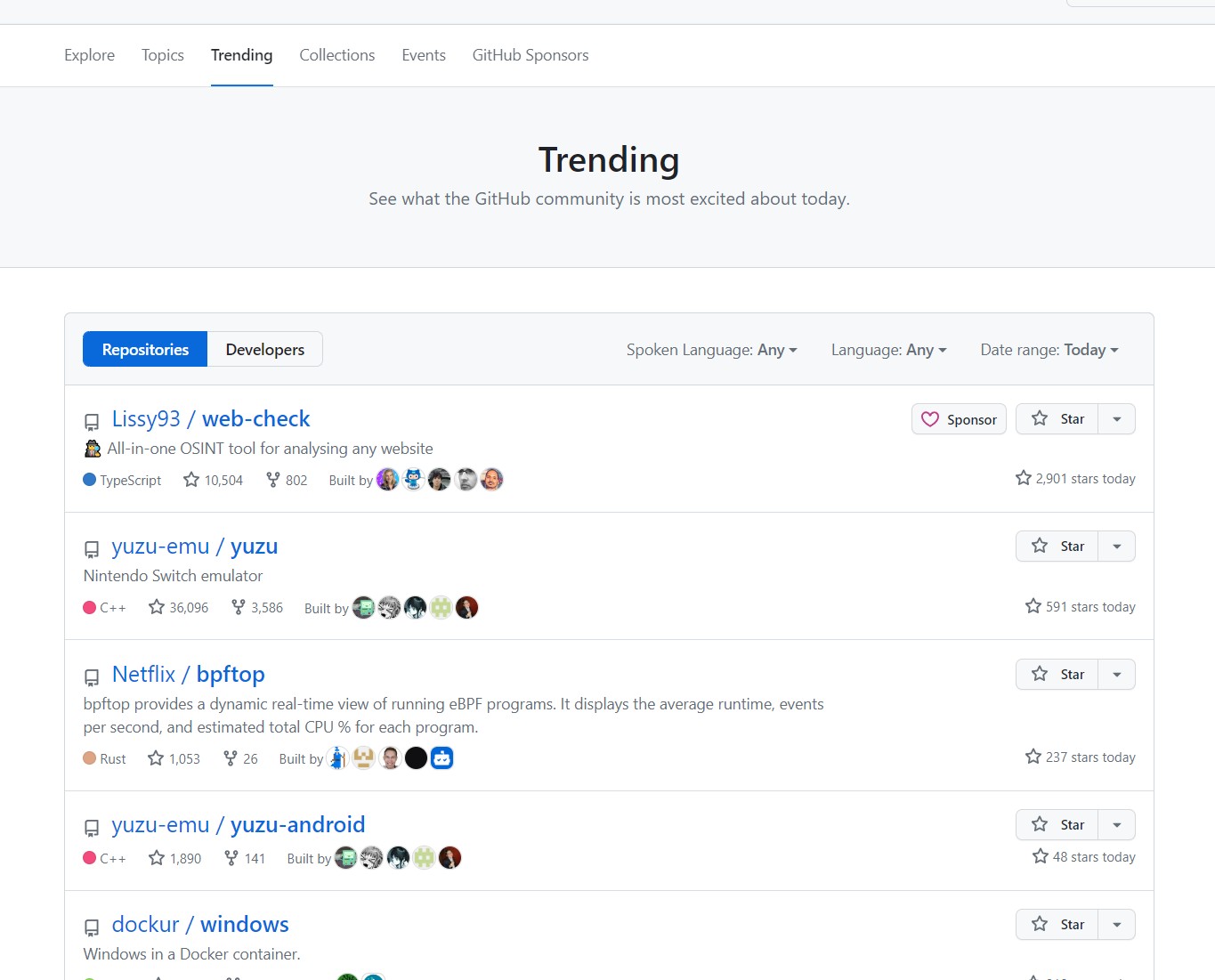Click the star icon beside 591 stars today
Screen dimensions: 1215x980
(x=1033, y=606)
